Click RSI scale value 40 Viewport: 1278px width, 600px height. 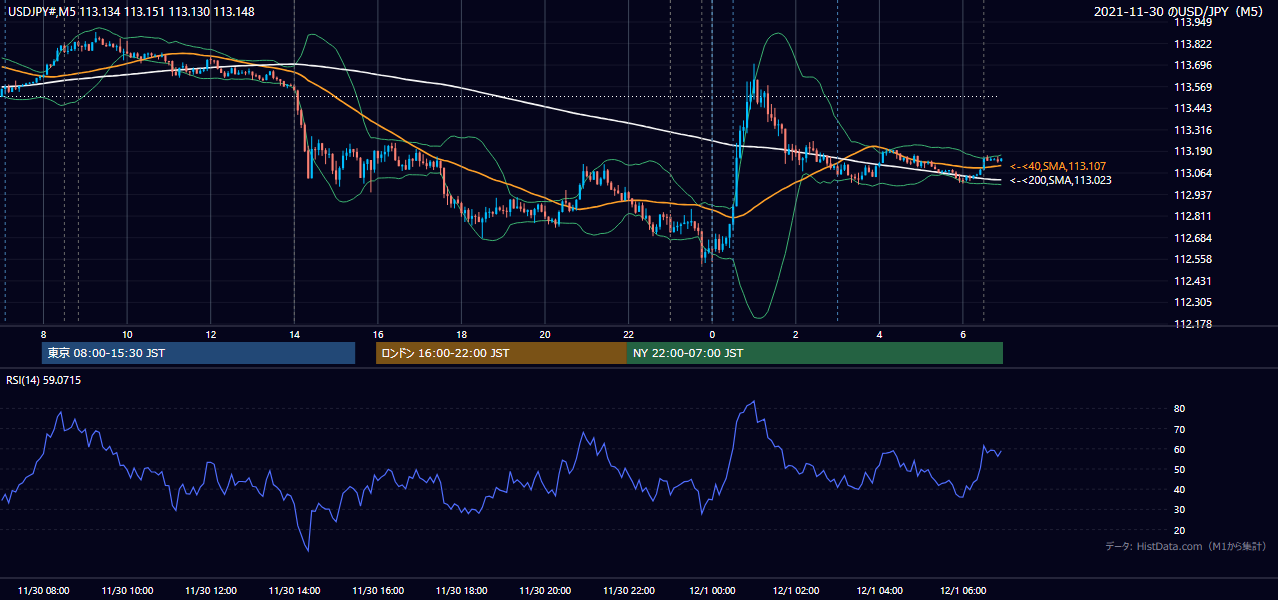[x=1180, y=489]
